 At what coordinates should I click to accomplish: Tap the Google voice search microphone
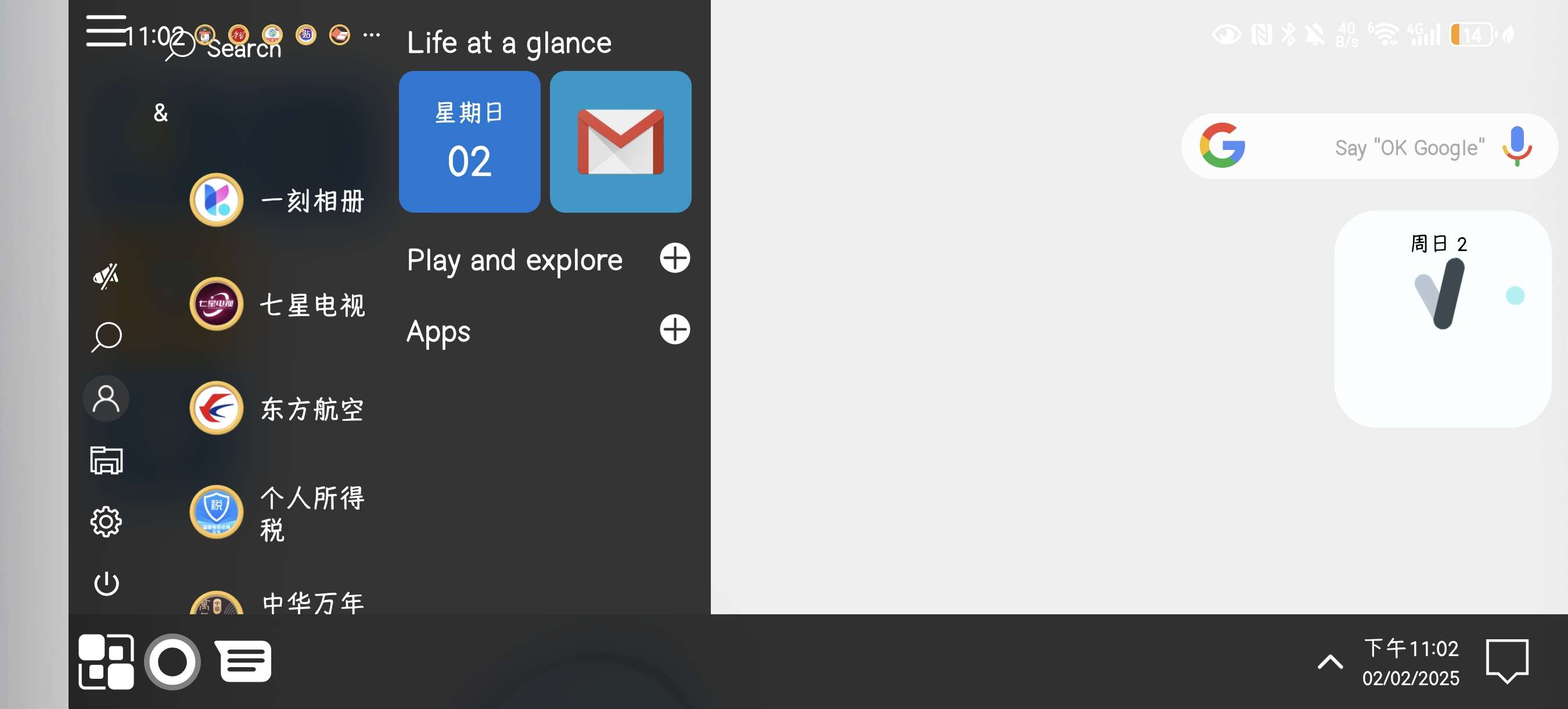click(1516, 146)
